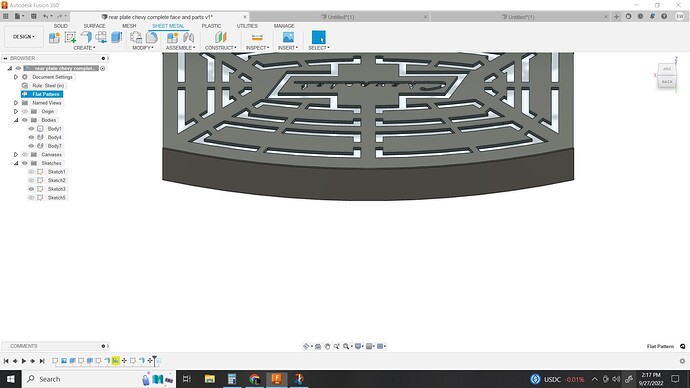
Task: Toggle visibility of the Canvases folder
Action: coord(25,155)
